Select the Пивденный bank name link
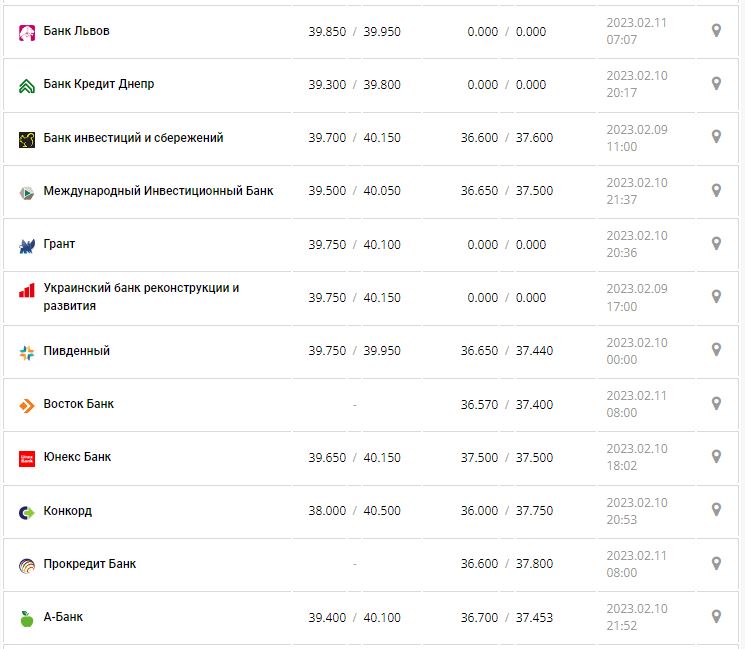The height and width of the screenshot is (649, 745). [77, 351]
